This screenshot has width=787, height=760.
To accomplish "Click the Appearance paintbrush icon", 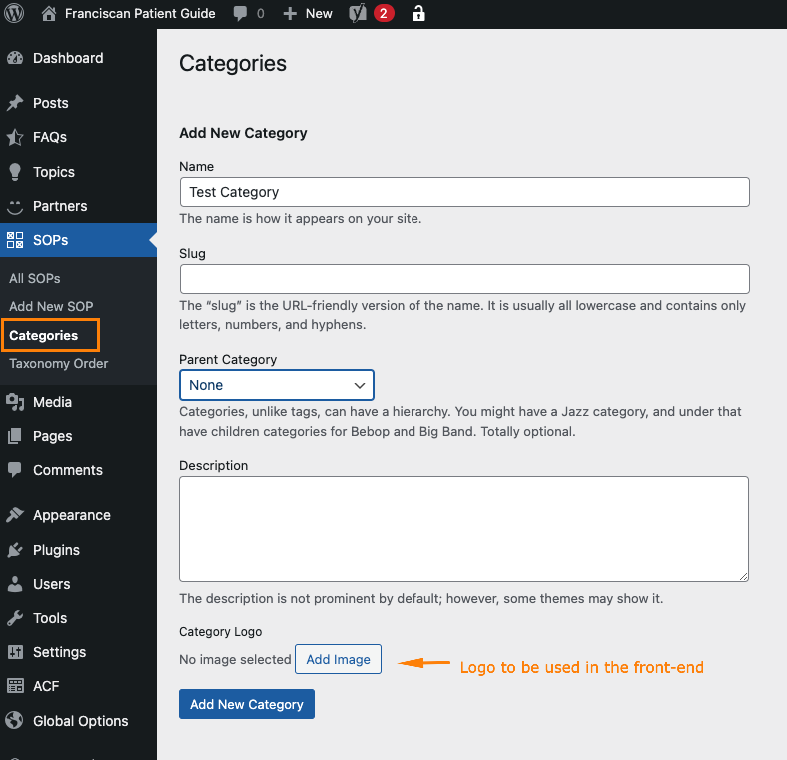I will pyautogui.click(x=15, y=515).
